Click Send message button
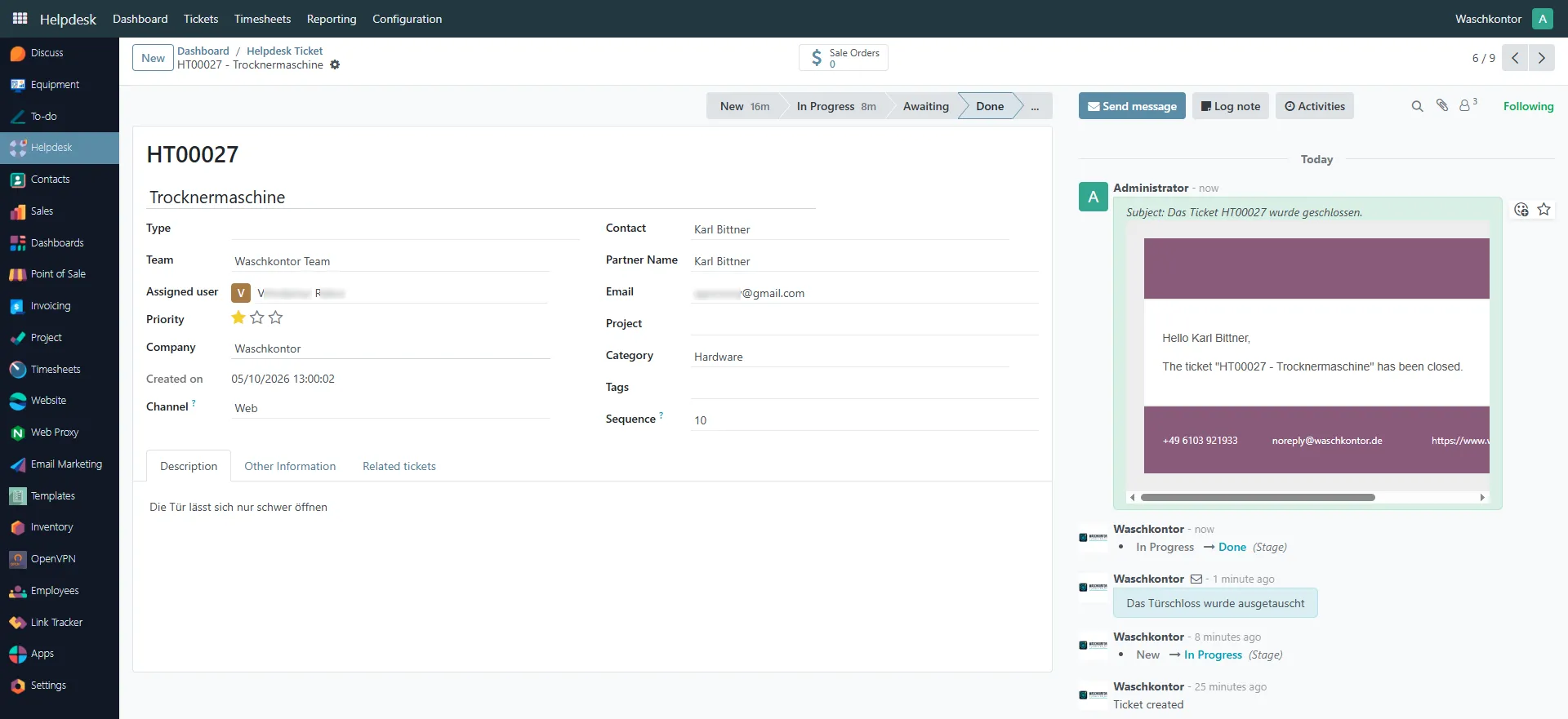The image size is (1568, 719). point(1132,106)
